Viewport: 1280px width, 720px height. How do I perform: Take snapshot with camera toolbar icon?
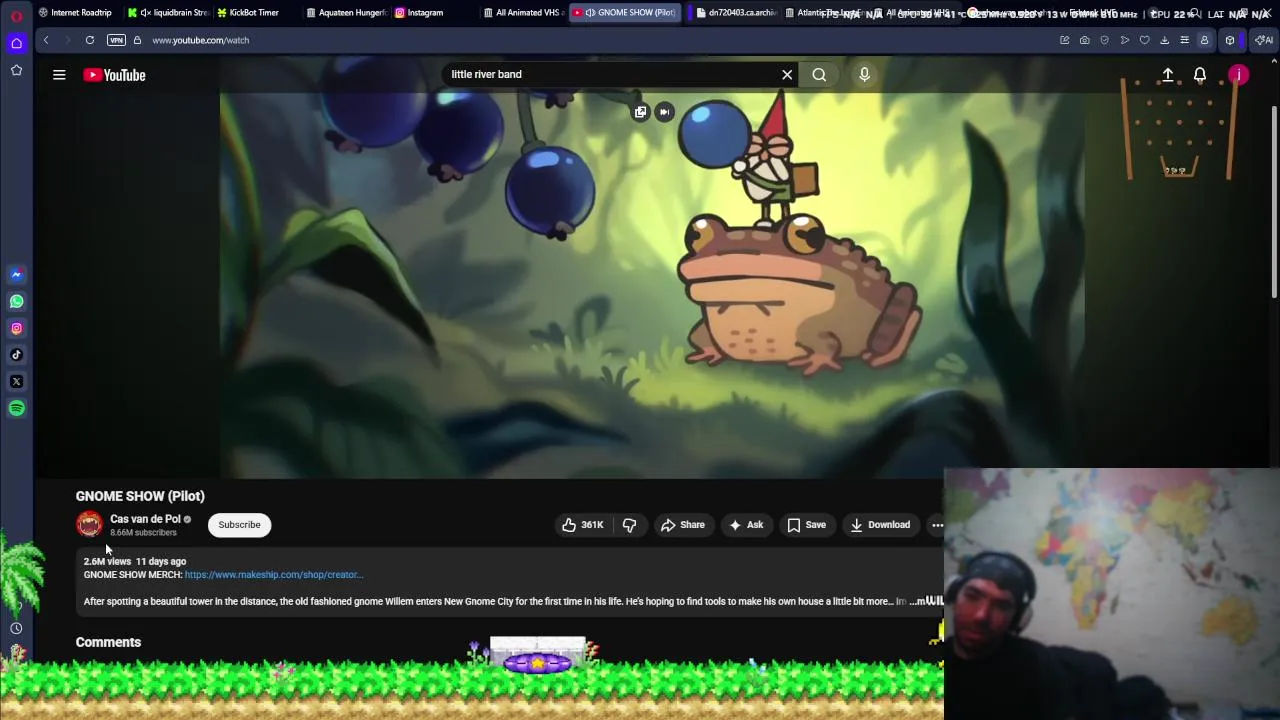coord(1084,40)
